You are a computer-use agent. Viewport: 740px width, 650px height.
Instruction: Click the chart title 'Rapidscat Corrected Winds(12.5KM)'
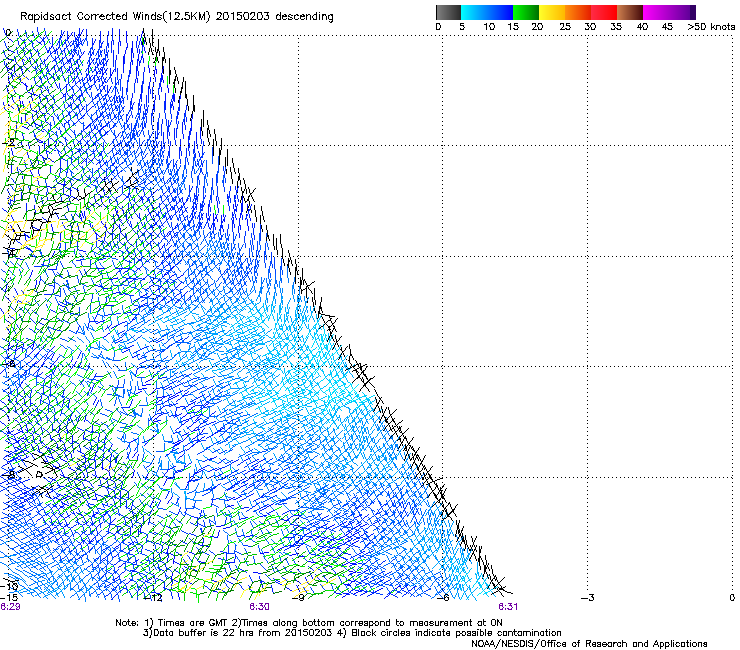point(115,17)
